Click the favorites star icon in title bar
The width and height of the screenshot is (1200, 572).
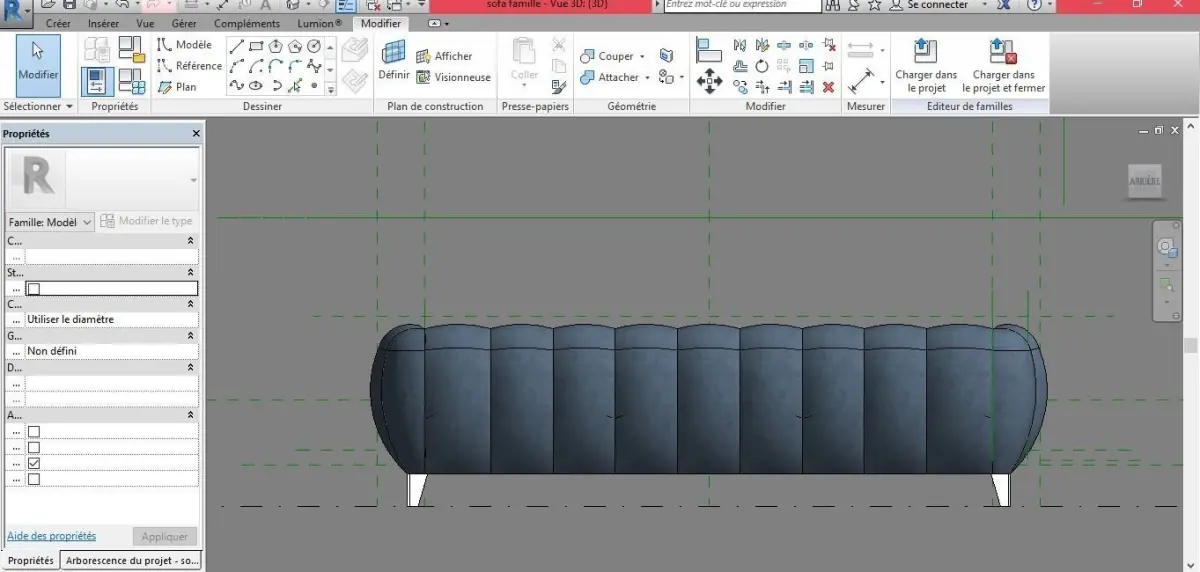tap(875, 5)
